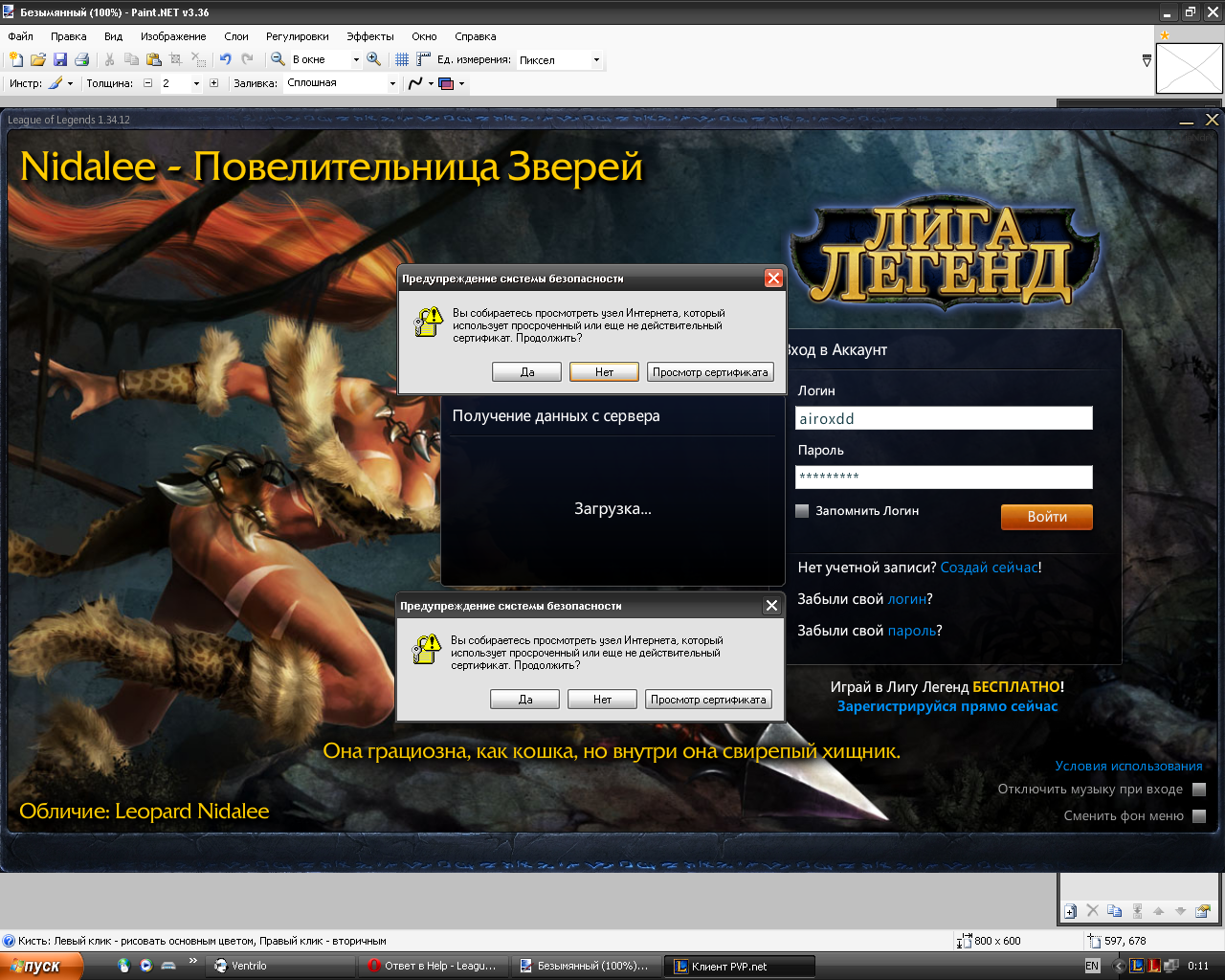Screen dimensions: 1225x980
Task: Paste from clipboard icon in toolbar
Action: click(153, 59)
